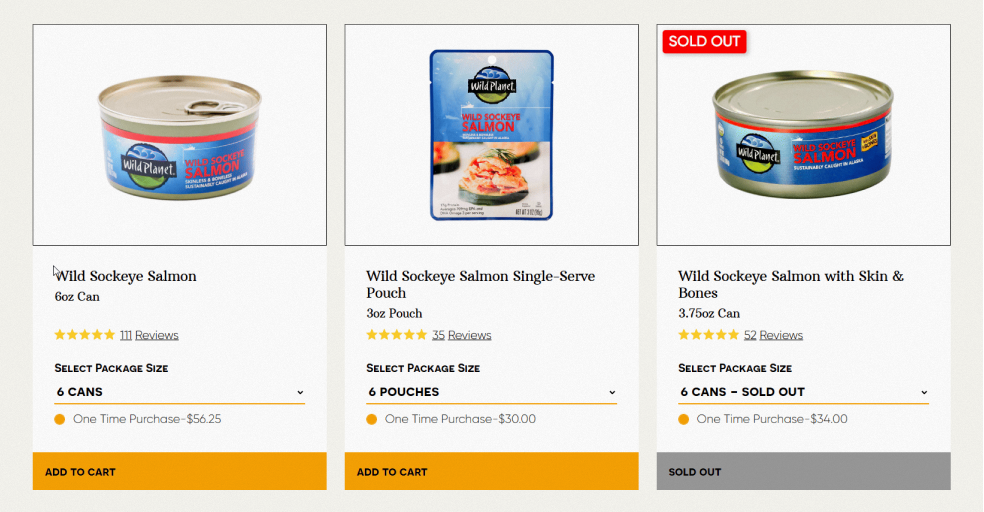The image size is (984, 512).
Task: Click the Salmon with Skin & Bones can image
Action: pos(803,135)
